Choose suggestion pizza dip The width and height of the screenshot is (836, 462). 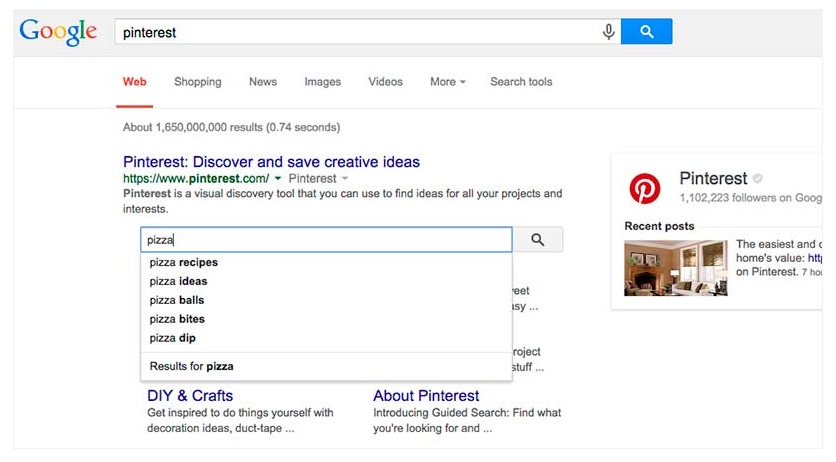tap(172, 338)
